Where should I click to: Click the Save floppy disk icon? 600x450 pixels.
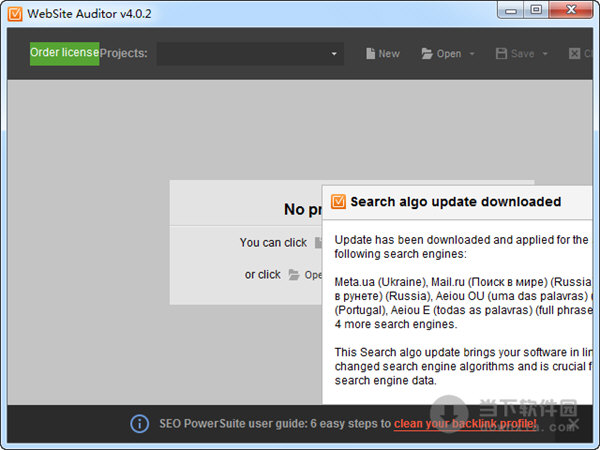[x=501, y=54]
